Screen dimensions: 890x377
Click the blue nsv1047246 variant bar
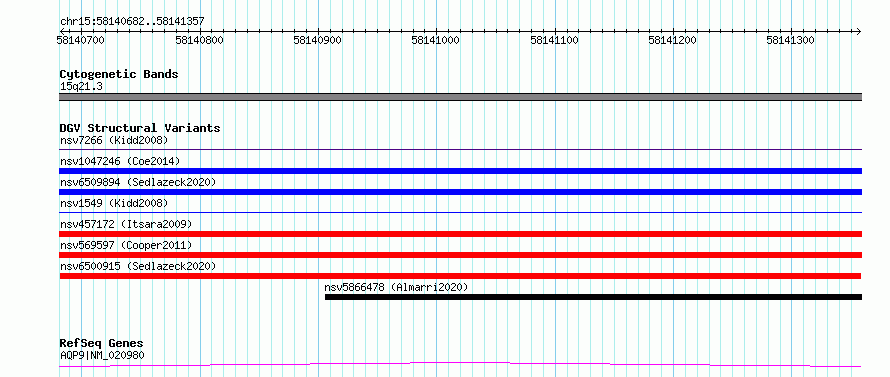[460, 171]
